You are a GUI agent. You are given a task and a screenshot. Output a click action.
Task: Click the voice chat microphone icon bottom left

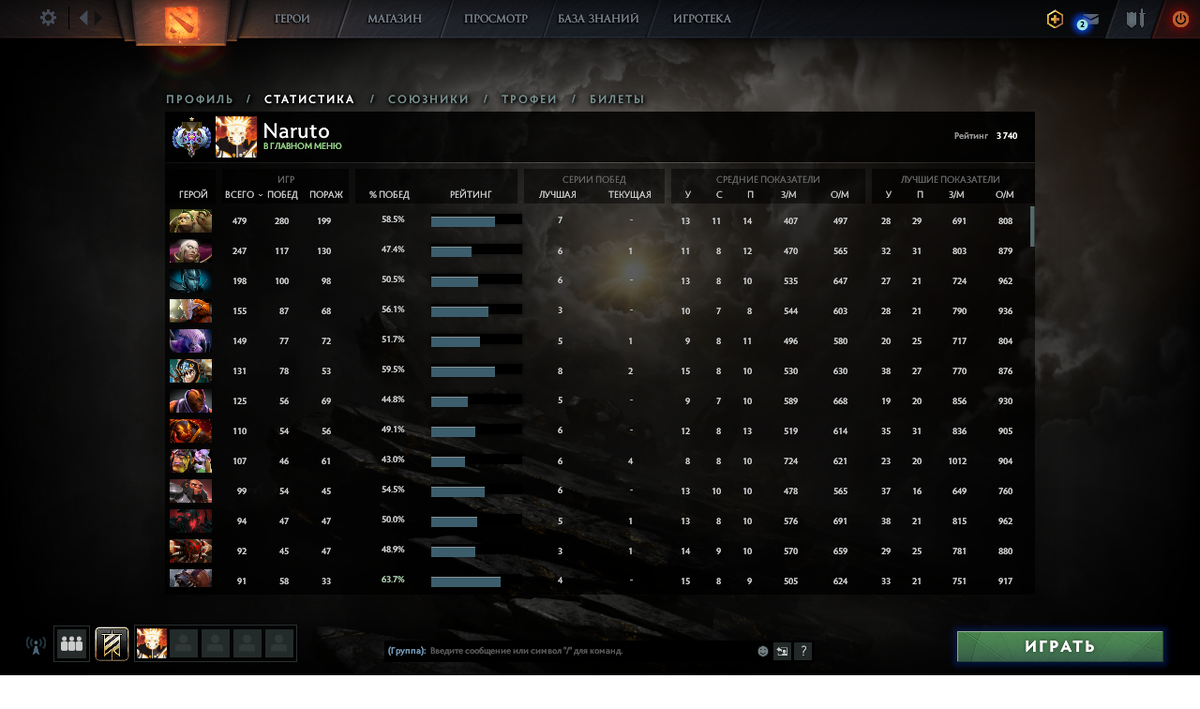(x=34, y=643)
